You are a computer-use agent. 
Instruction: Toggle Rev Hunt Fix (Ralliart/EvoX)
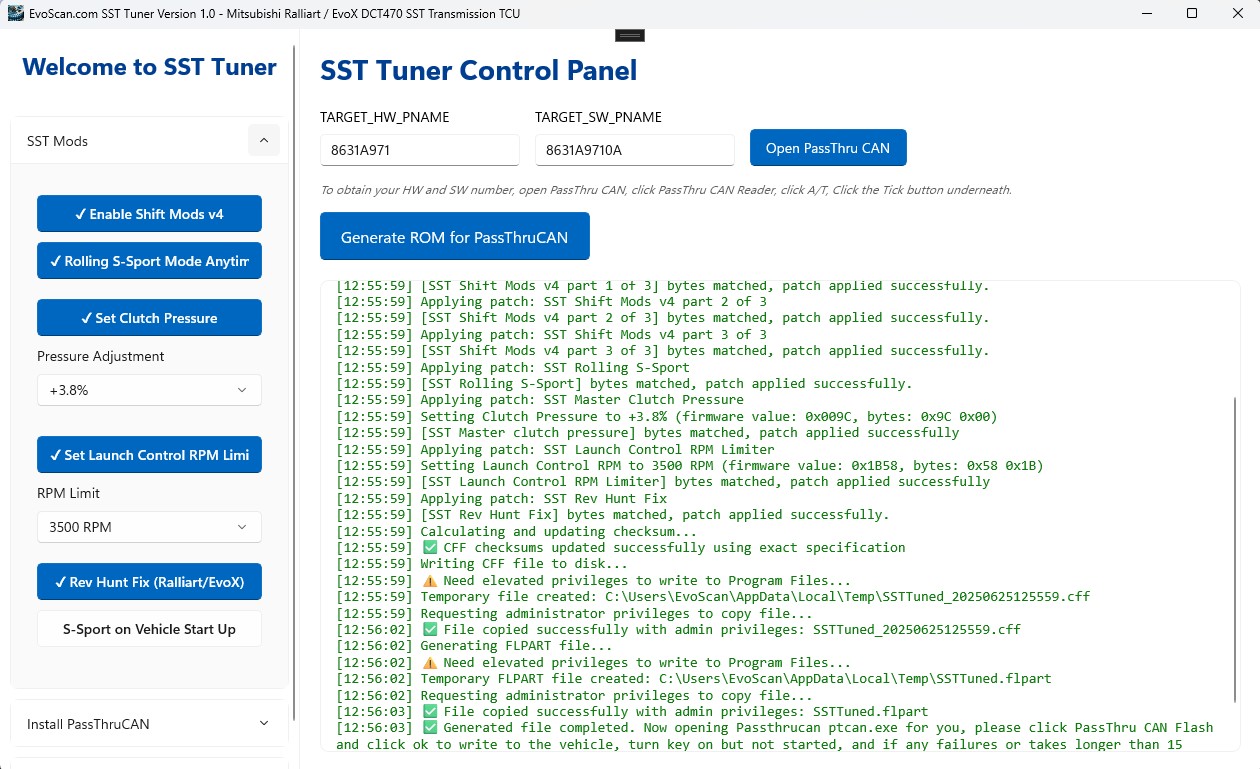tap(149, 582)
